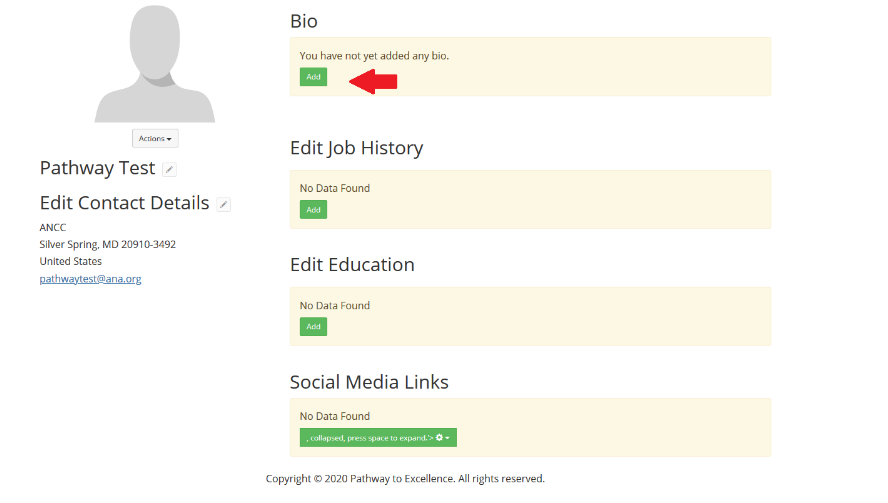Expand the green Social Media Links dropdown
888x503 pixels.
point(378,438)
